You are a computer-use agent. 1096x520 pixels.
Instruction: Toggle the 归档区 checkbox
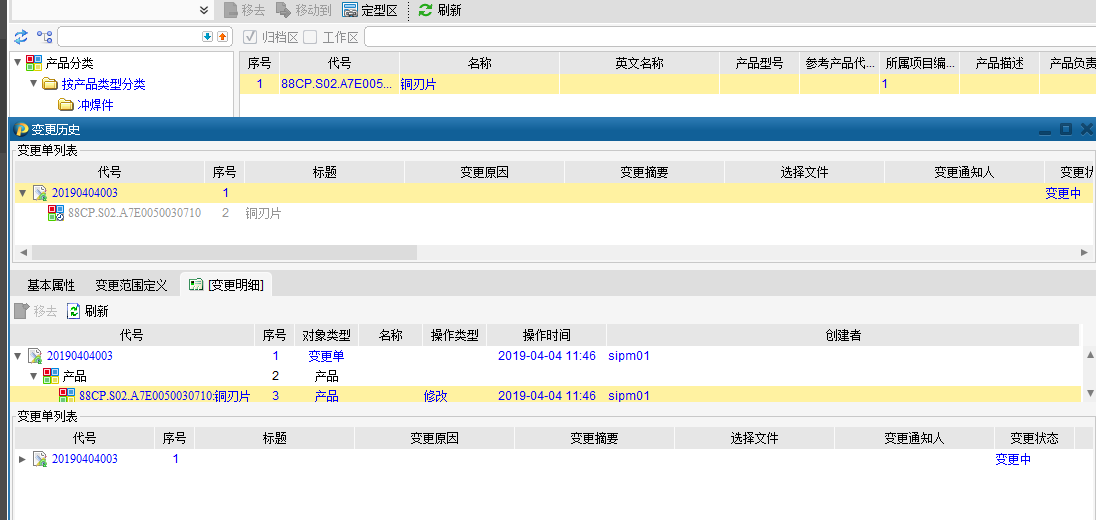pos(250,36)
